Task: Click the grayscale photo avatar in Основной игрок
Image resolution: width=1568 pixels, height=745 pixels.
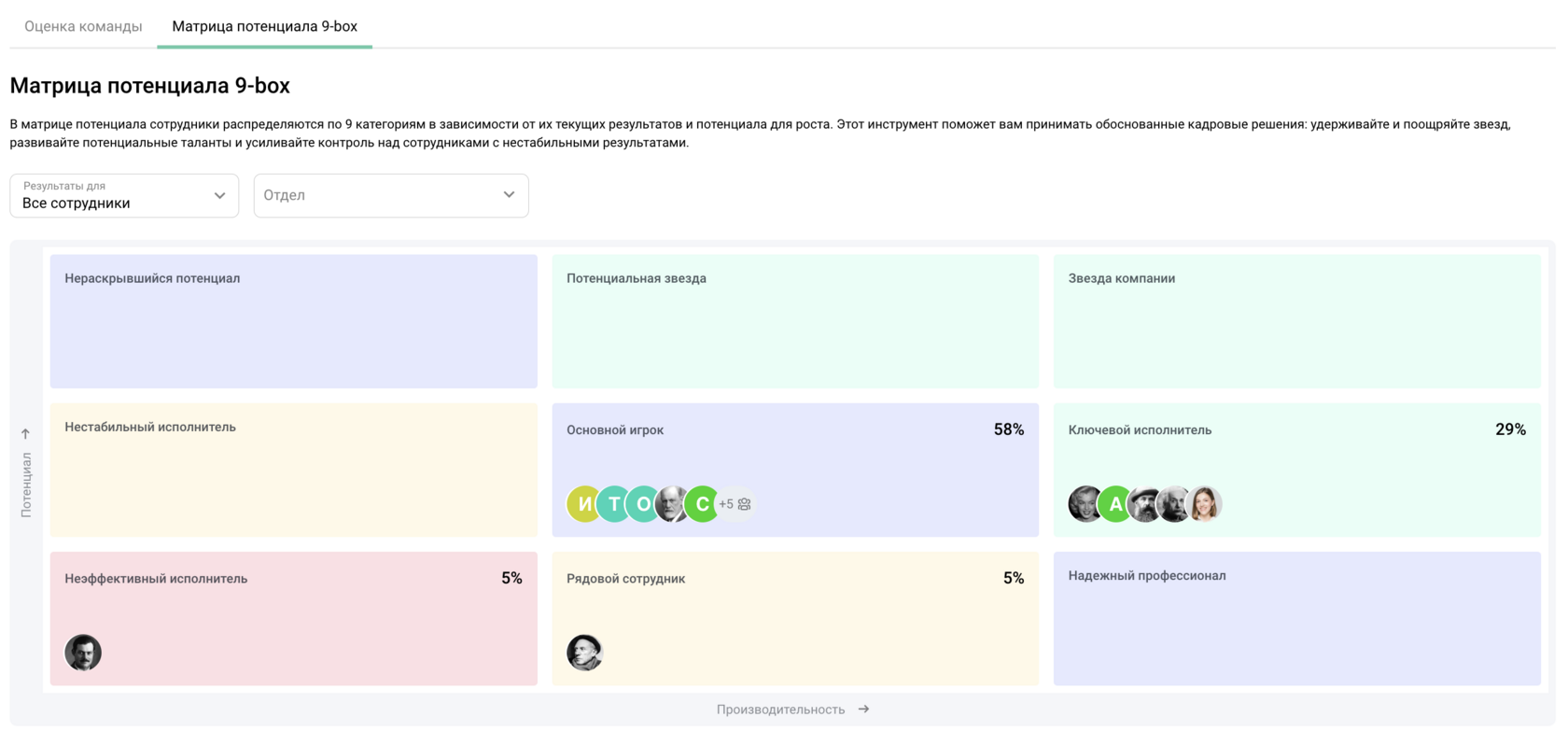Action: pos(673,504)
